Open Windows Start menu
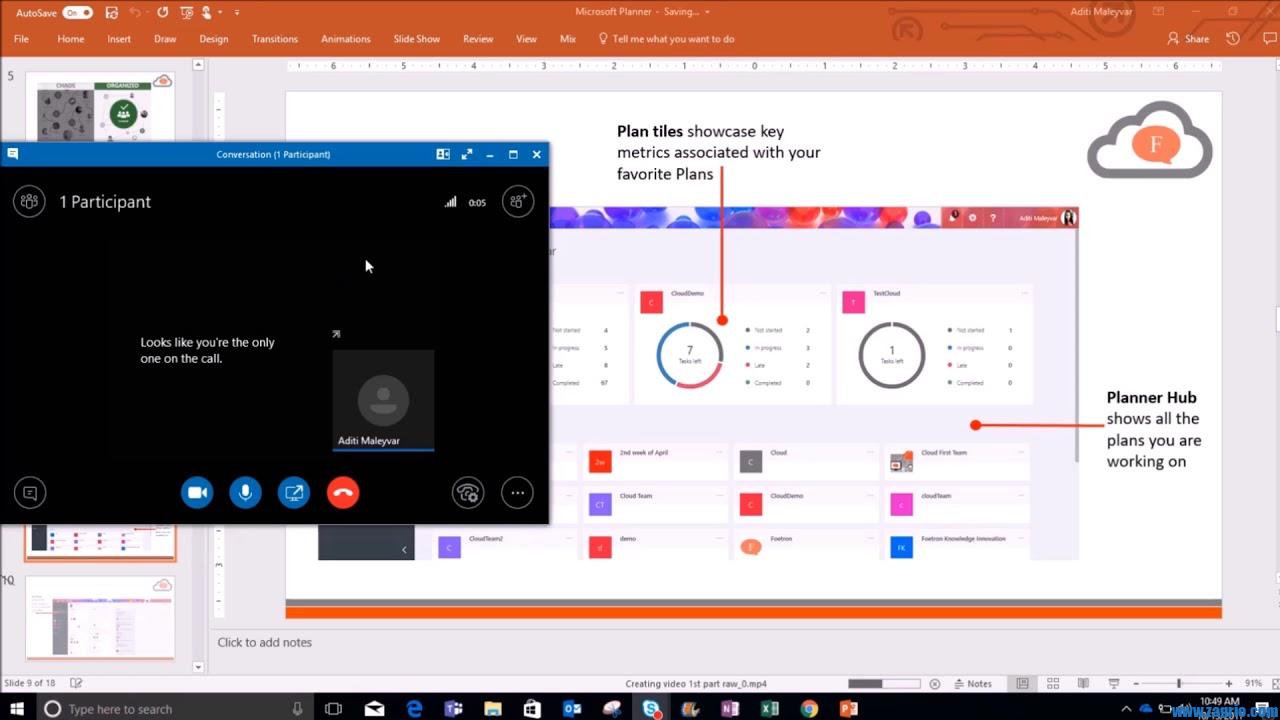 [18, 709]
